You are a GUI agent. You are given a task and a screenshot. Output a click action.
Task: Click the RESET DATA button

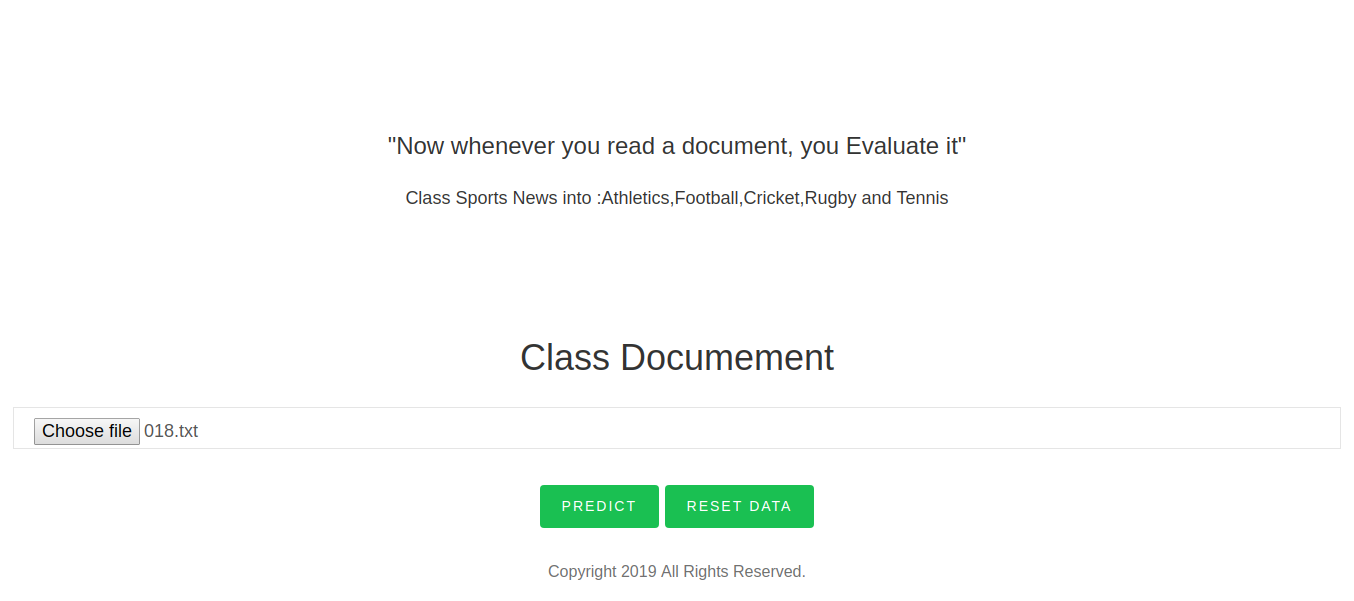(x=739, y=506)
